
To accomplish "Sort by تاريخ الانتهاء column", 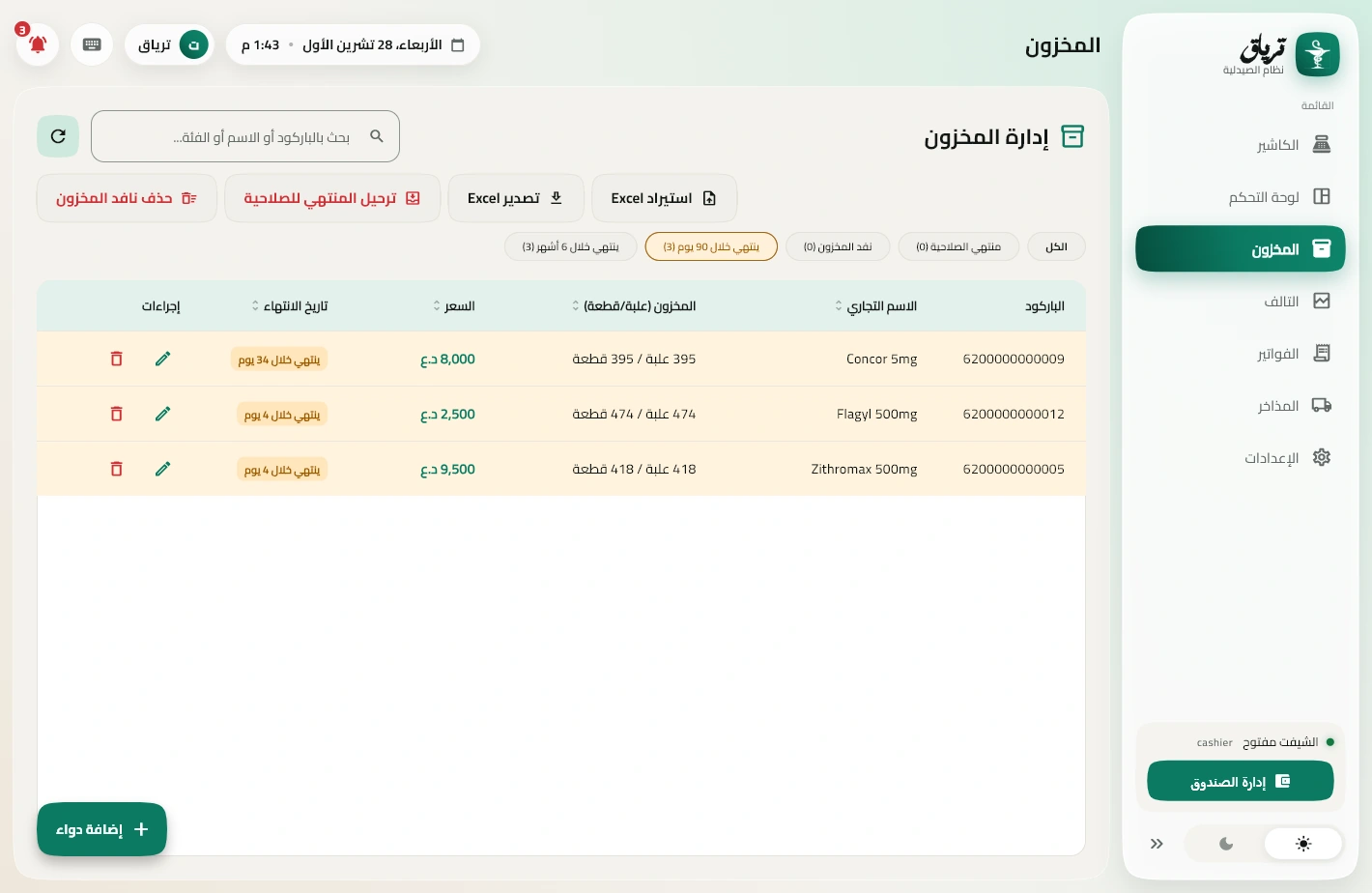I will pos(290,306).
